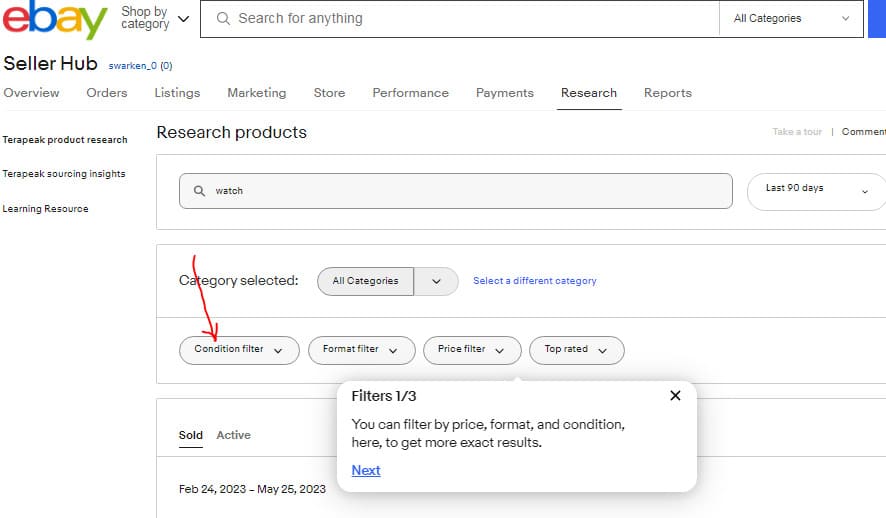This screenshot has width=886, height=518.
Task: Click the magnifier icon in the top search bar
Action: tap(223, 19)
